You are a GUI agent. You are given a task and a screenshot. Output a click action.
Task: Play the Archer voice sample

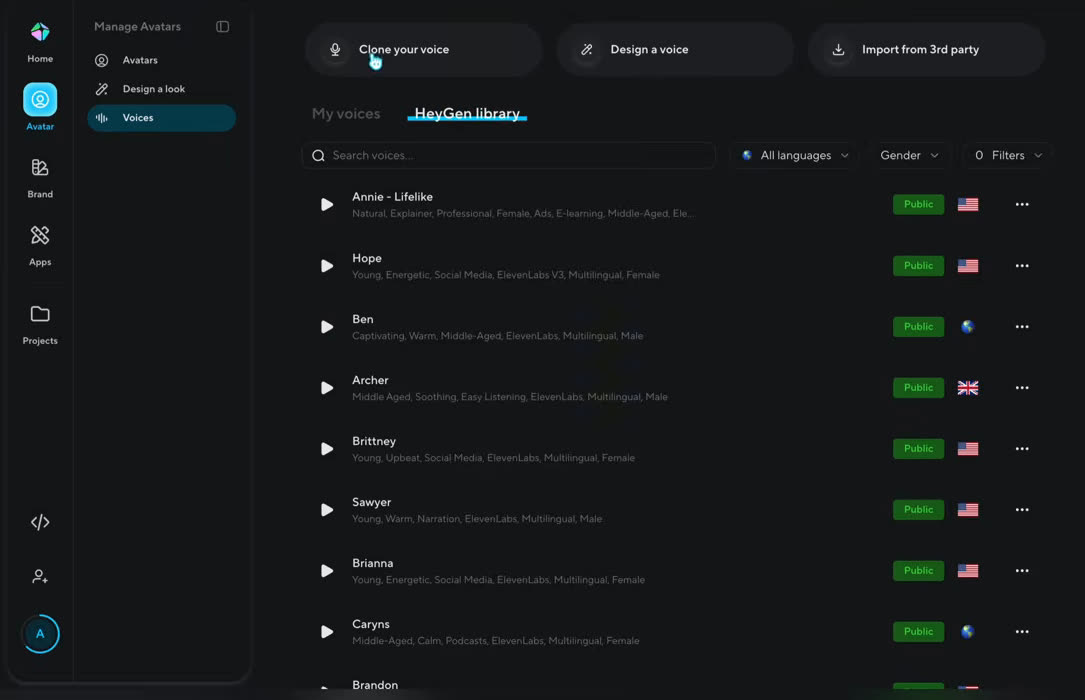click(327, 388)
